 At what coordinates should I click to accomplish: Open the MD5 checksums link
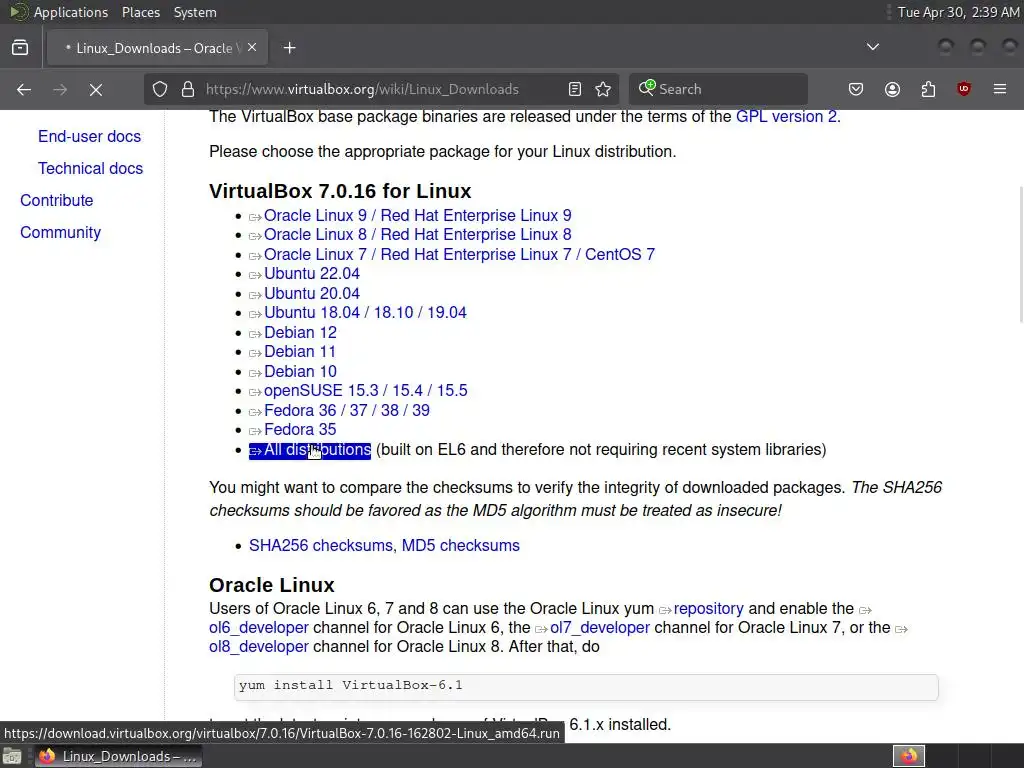[x=460, y=546]
